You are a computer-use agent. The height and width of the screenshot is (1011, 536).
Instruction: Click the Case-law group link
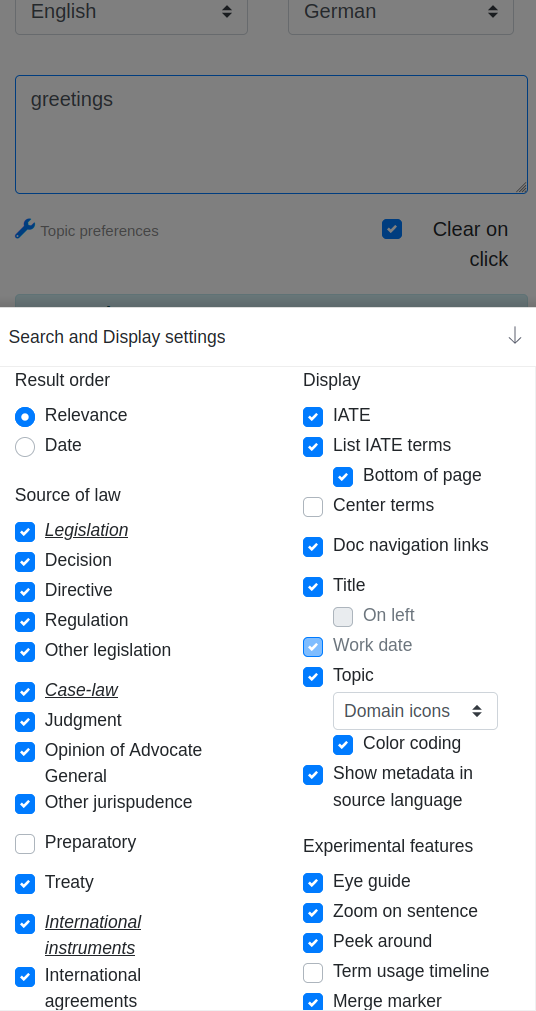[81, 690]
